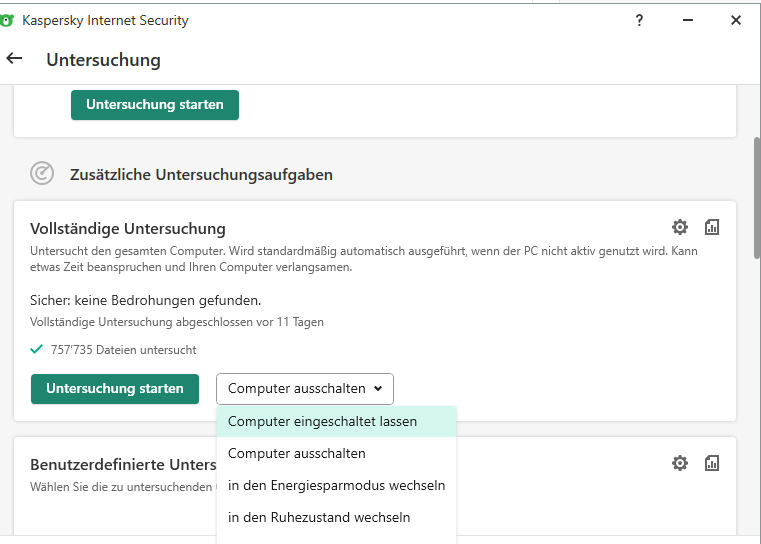Viewport: 761px width, 544px height.
Task: Select in den Energiesparmodus wechseln
Action: pyautogui.click(x=336, y=485)
